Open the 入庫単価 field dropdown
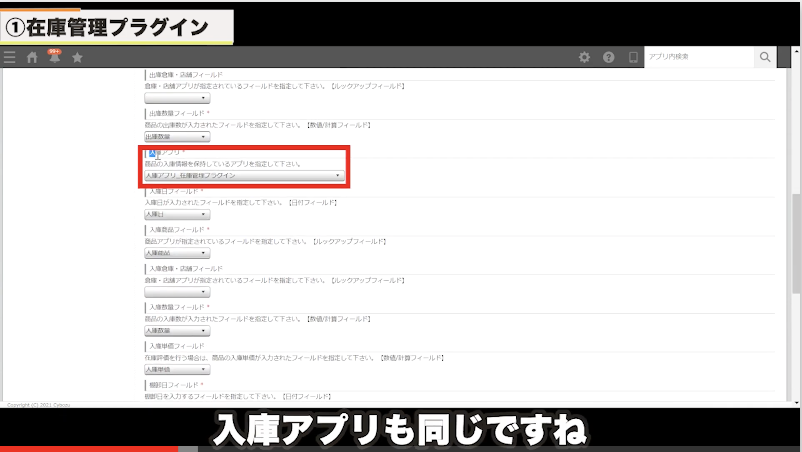 pyautogui.click(x=177, y=369)
